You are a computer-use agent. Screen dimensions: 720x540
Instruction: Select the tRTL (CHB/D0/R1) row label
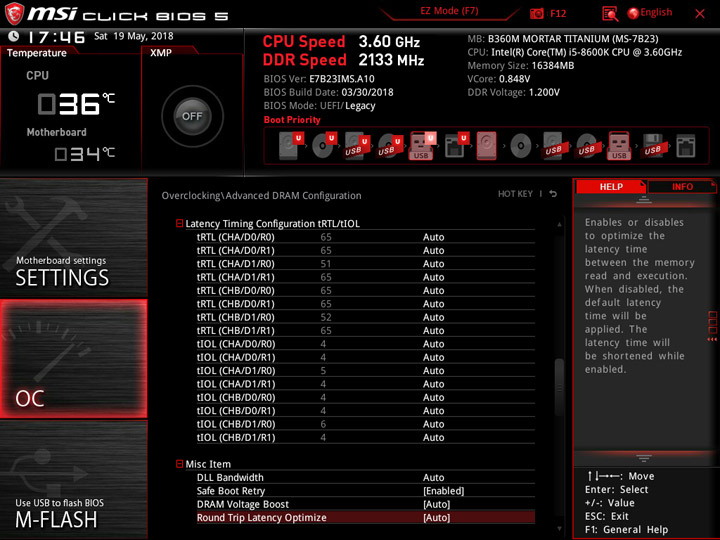point(236,304)
